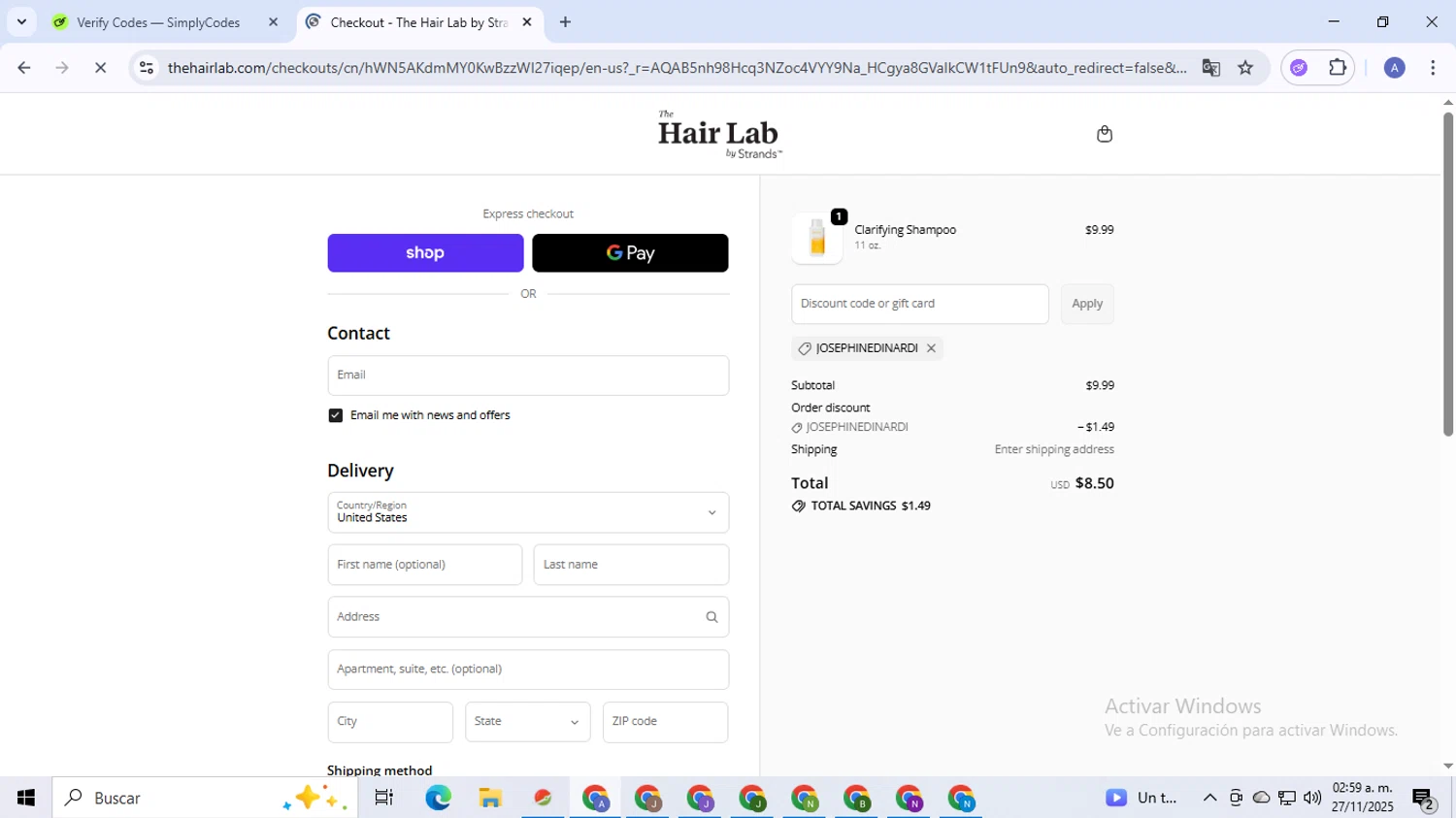The image size is (1456, 818).
Task: Open the network icon in system tray
Action: 1287,798
